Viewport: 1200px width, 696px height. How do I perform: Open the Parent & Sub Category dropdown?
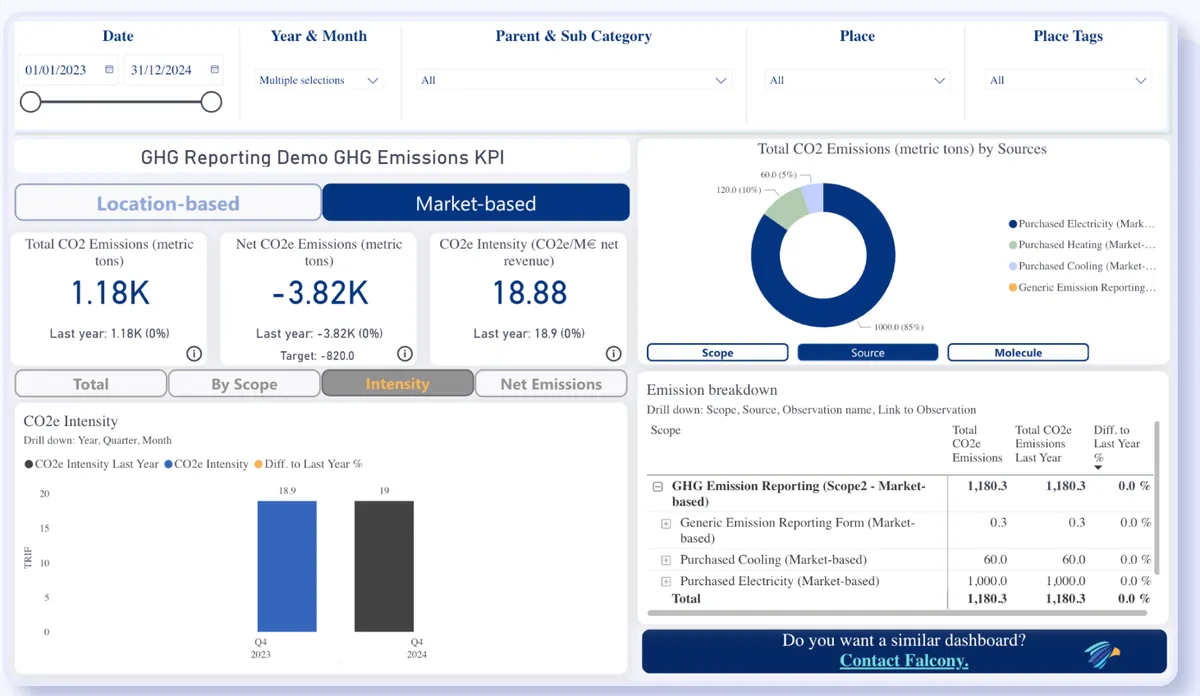[574, 80]
